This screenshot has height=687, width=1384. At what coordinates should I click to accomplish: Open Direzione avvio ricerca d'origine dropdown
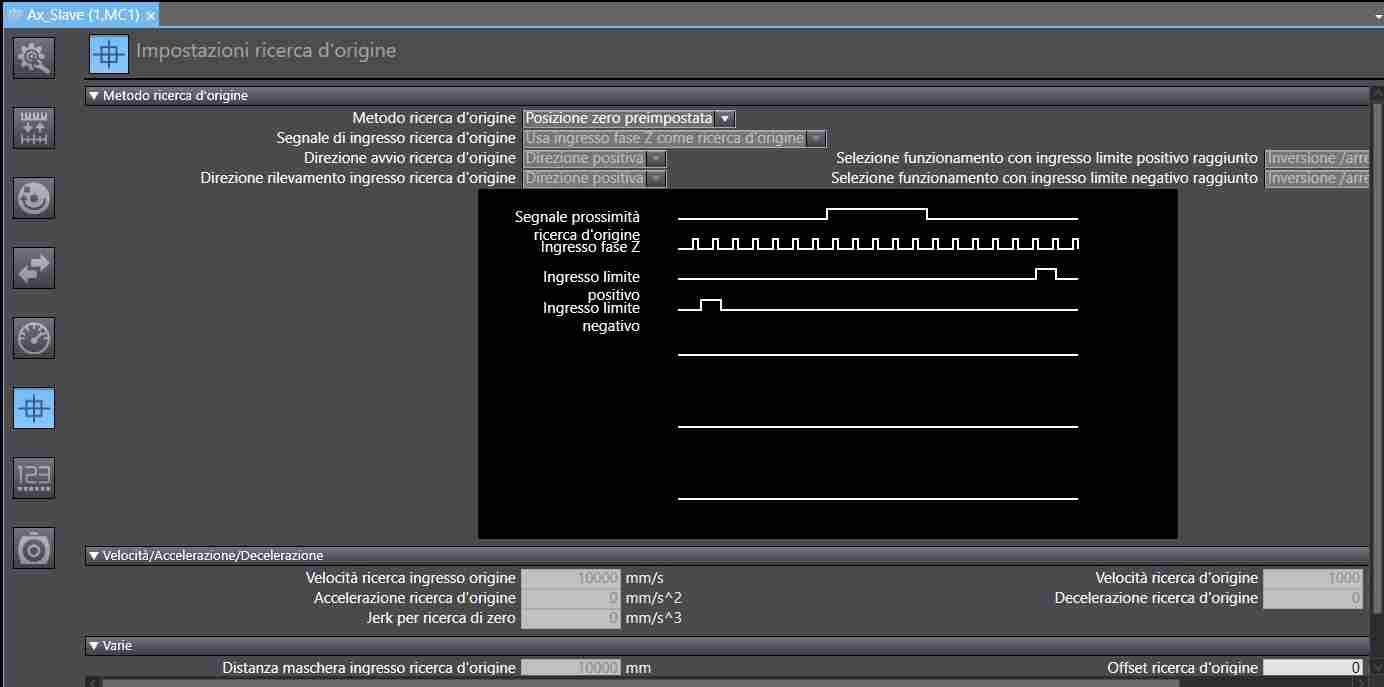coord(657,158)
